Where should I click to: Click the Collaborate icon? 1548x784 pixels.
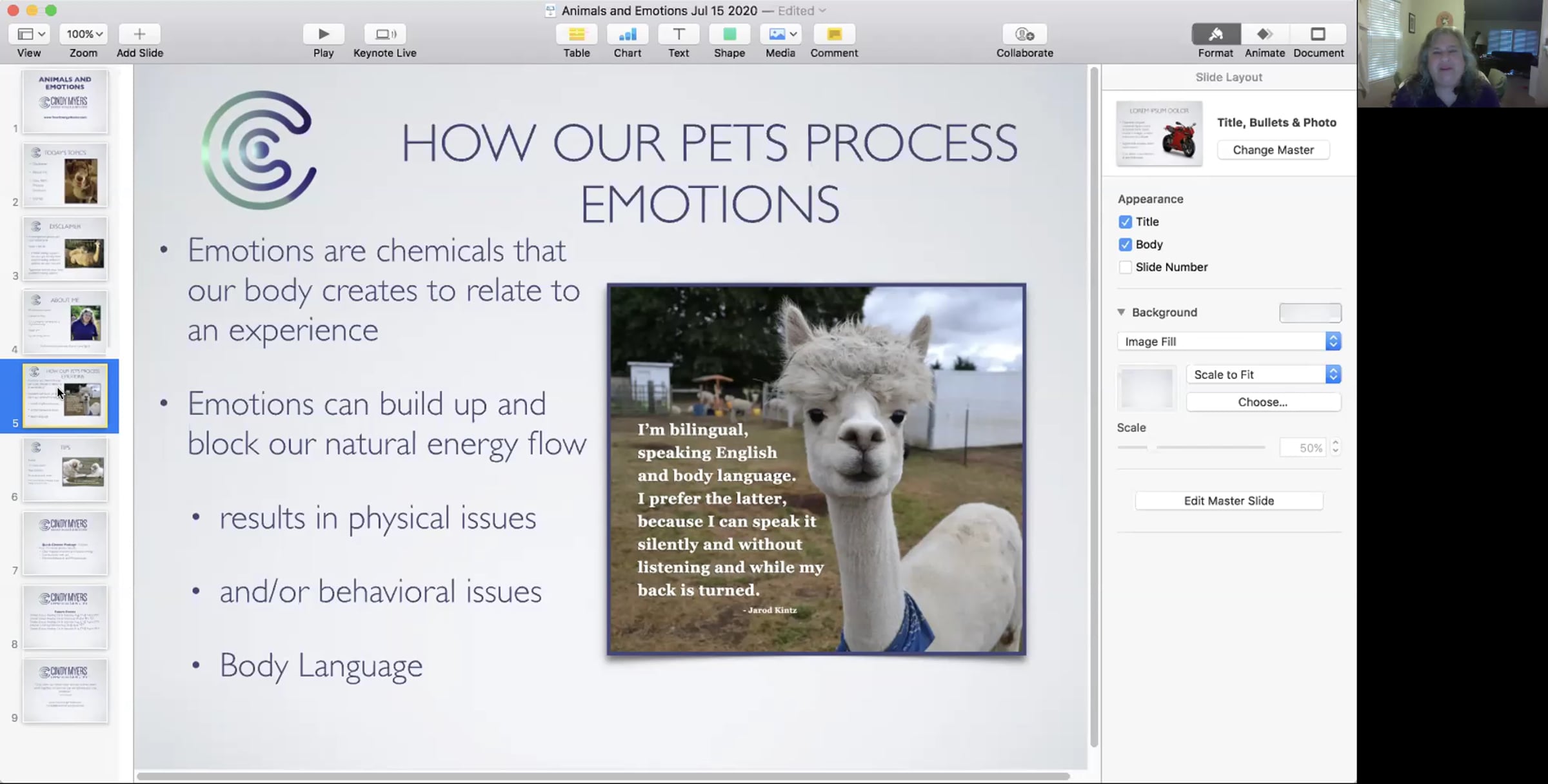pyautogui.click(x=1024, y=34)
